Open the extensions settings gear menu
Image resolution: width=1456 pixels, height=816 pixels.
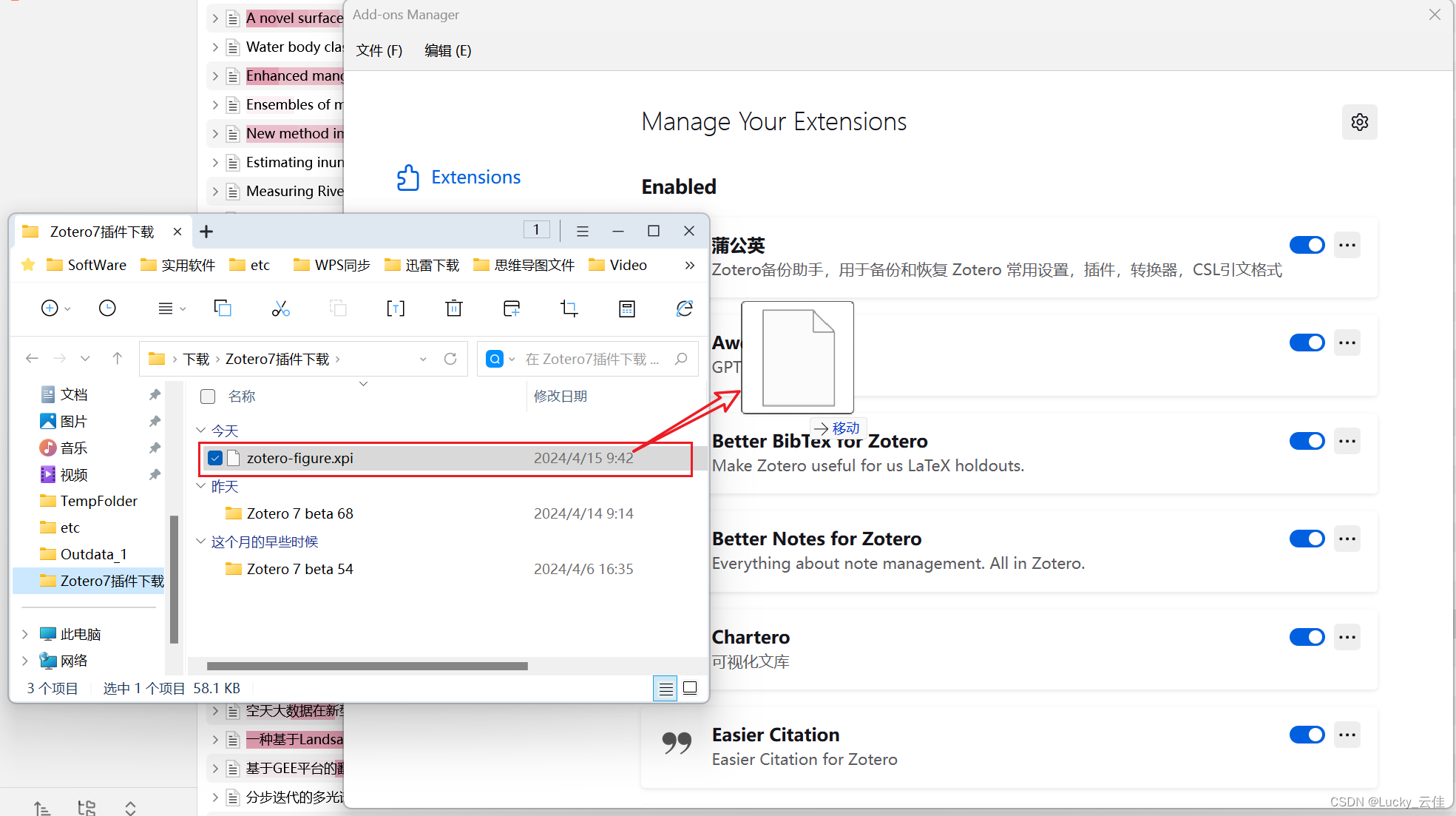pos(1359,122)
